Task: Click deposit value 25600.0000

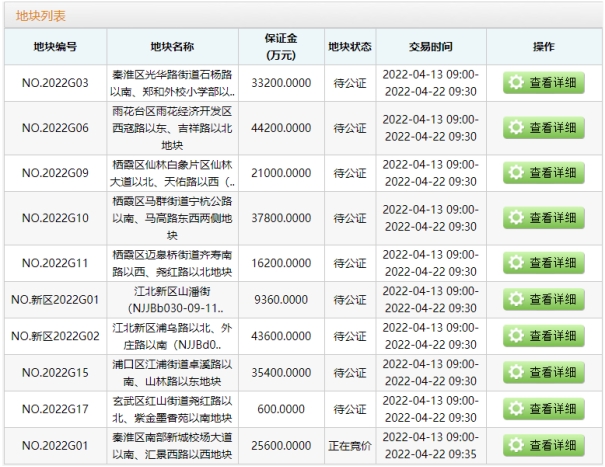Action: tap(281, 445)
